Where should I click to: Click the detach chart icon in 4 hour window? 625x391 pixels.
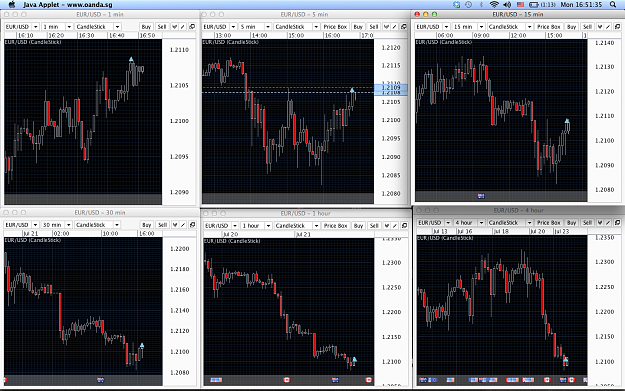coord(617,222)
